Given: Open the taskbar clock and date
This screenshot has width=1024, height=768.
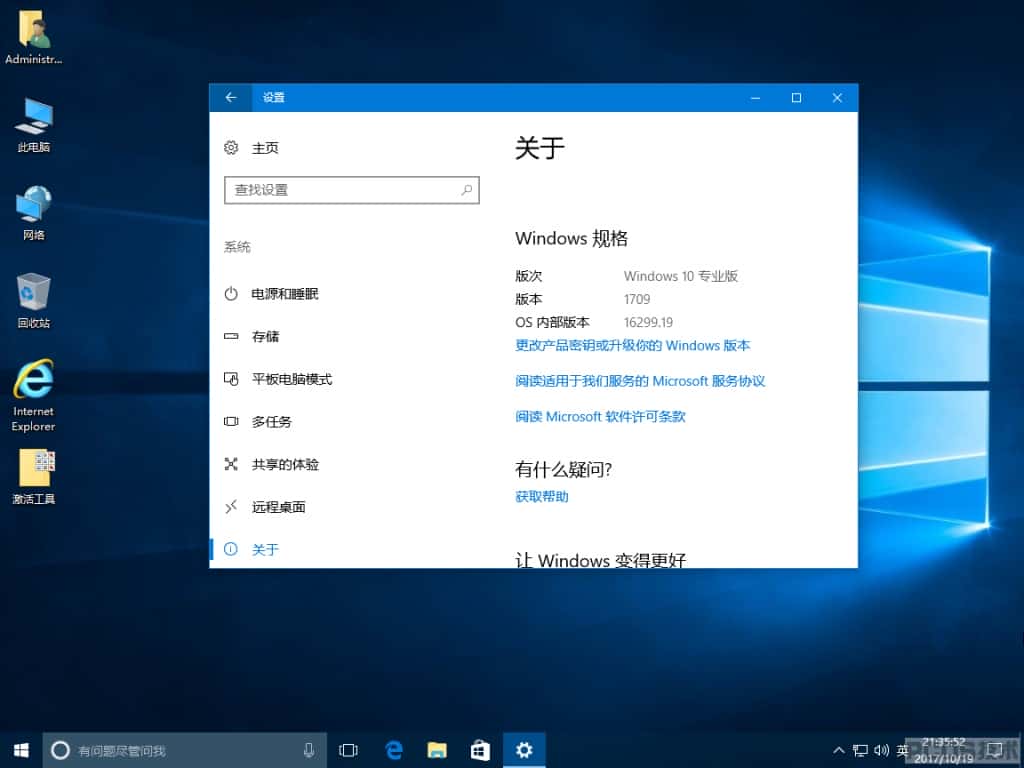Looking at the screenshot, I should [944, 750].
